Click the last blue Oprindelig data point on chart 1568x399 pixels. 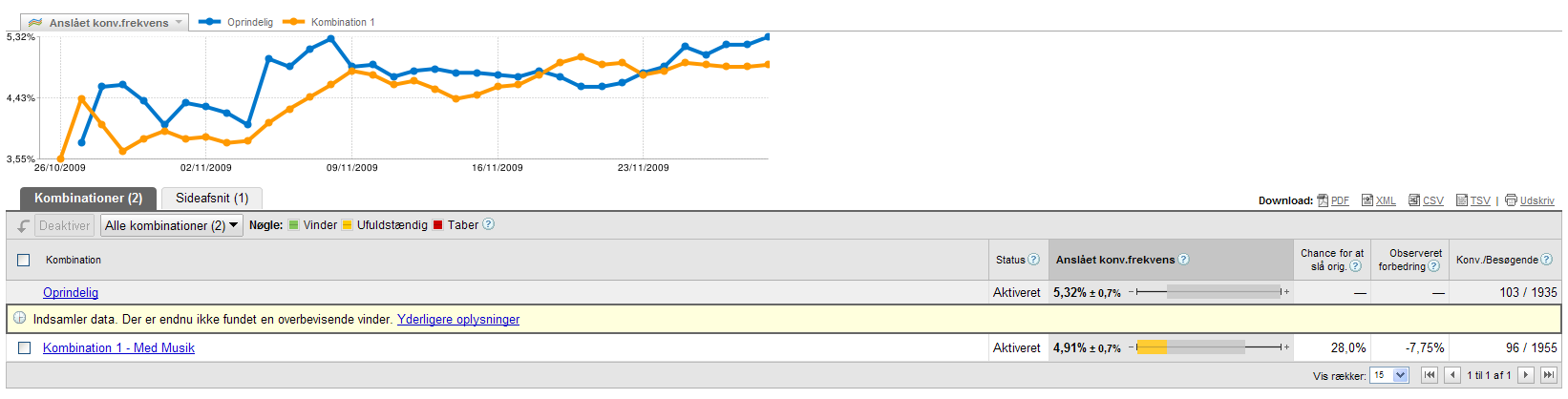(767, 37)
